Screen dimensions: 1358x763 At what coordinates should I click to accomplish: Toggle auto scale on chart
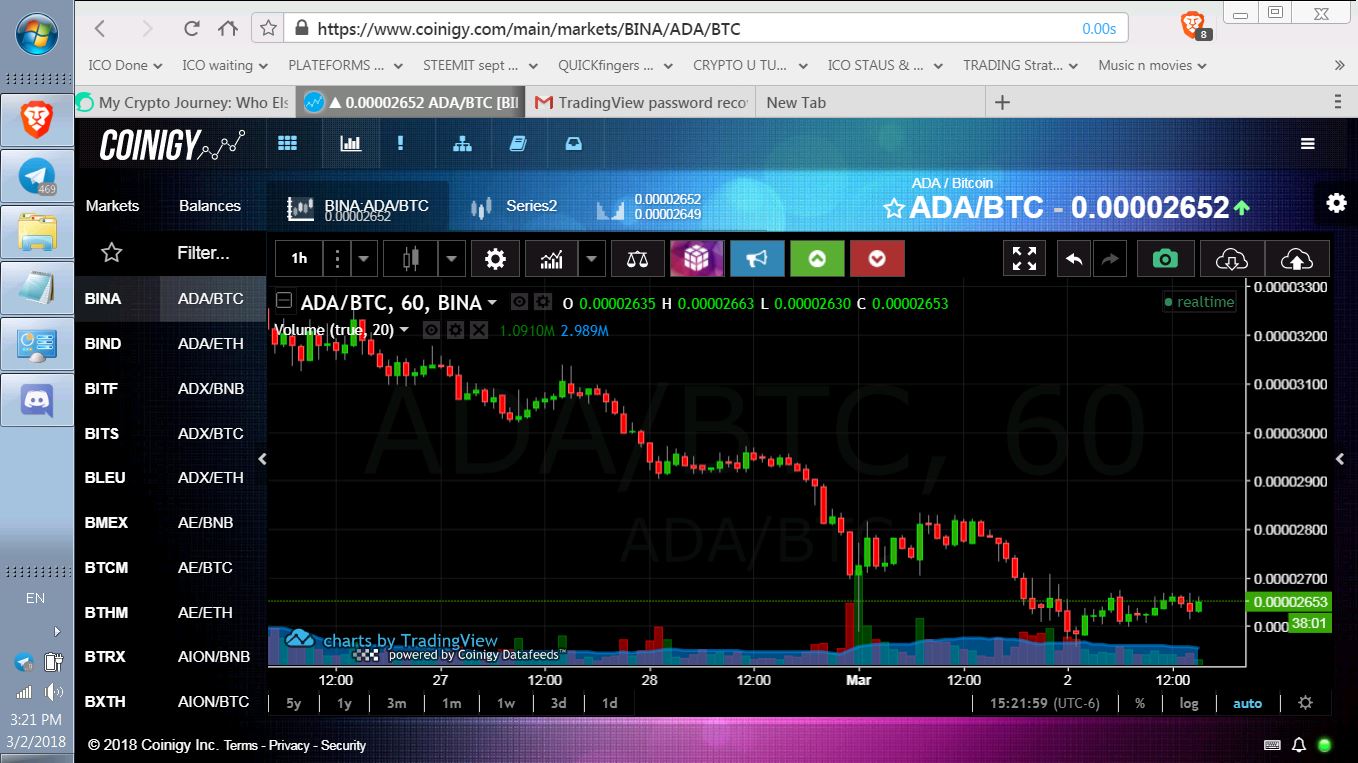pyautogui.click(x=1247, y=703)
